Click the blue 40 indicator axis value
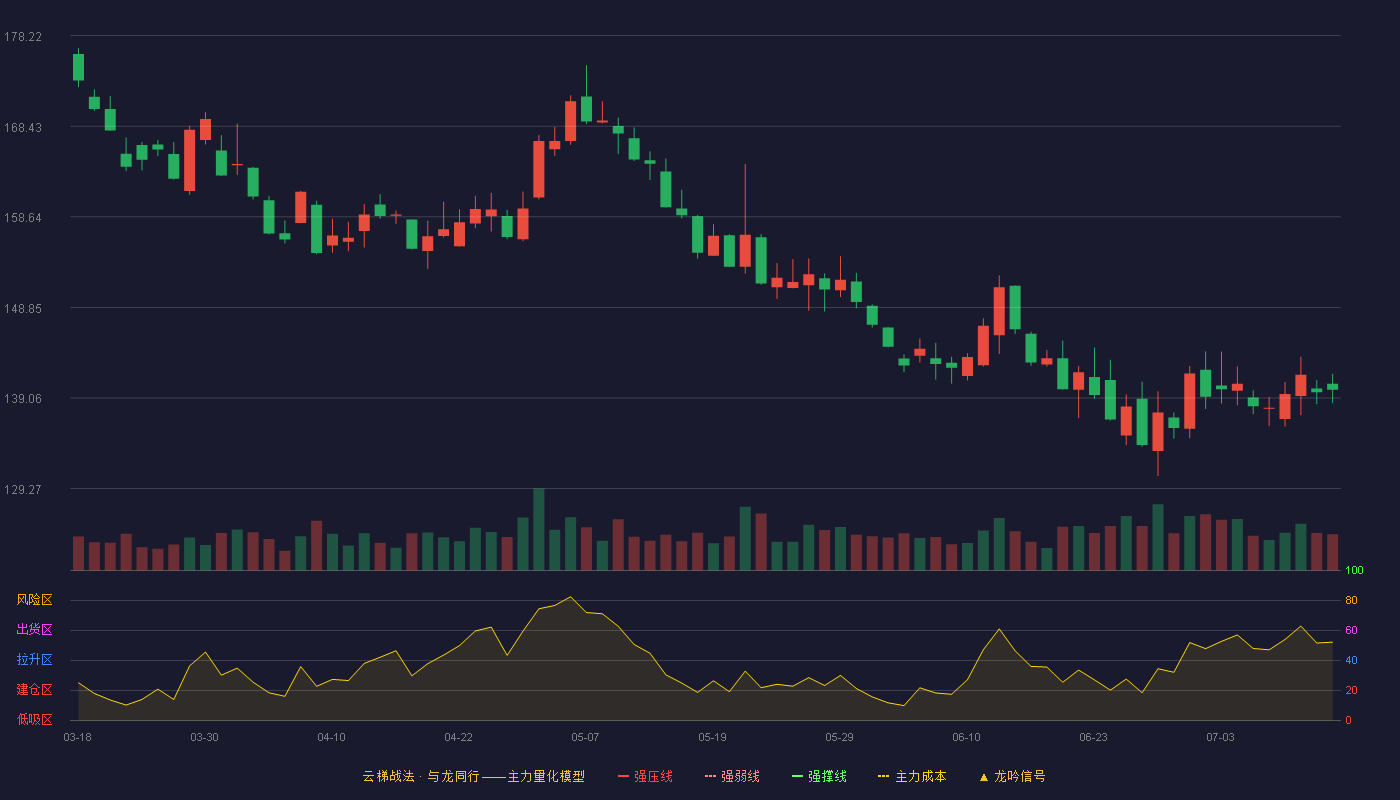The height and width of the screenshot is (800, 1400). [1351, 660]
